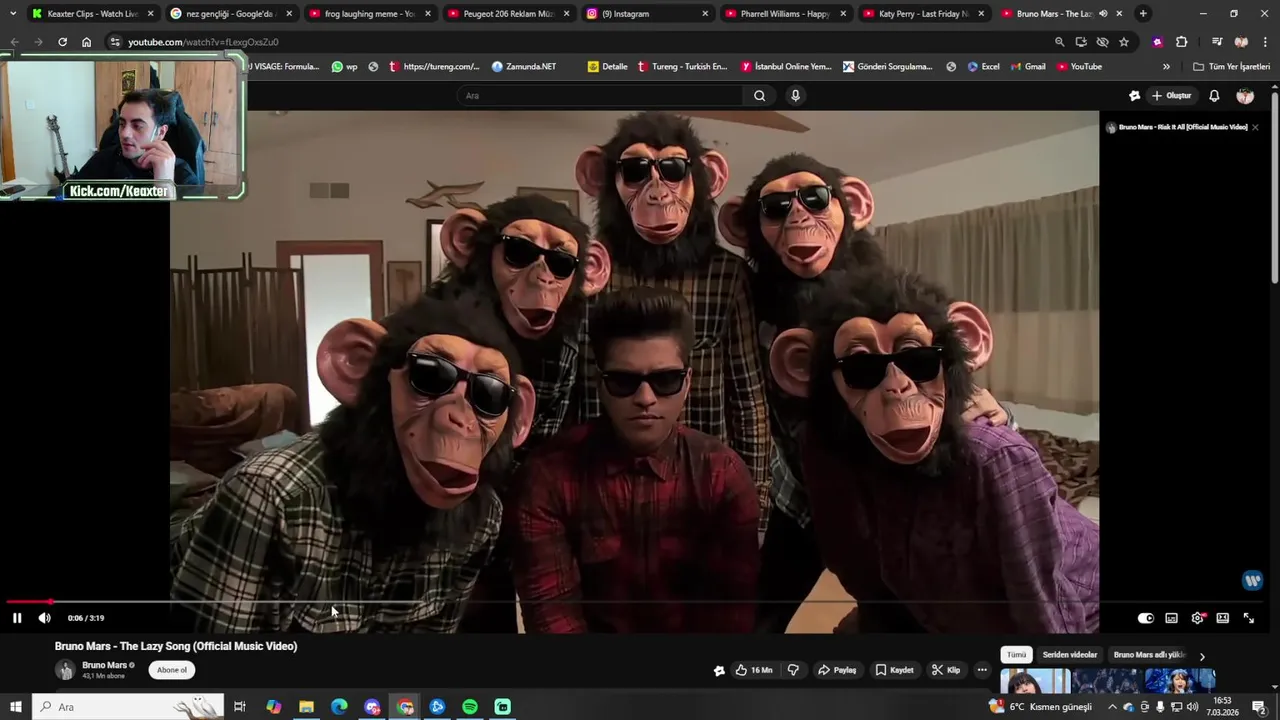This screenshot has width=1280, height=720.
Task: Open Windows notification center
Action: coord(1259,707)
